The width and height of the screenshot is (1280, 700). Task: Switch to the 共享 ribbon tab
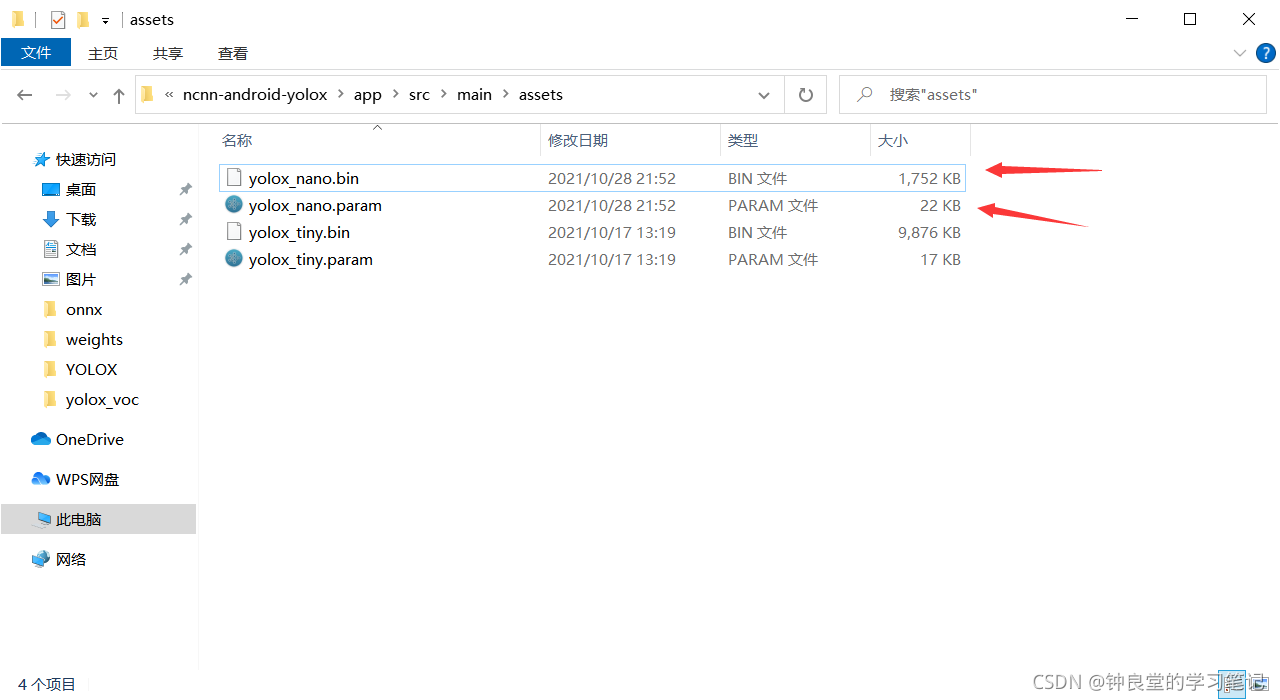point(168,53)
